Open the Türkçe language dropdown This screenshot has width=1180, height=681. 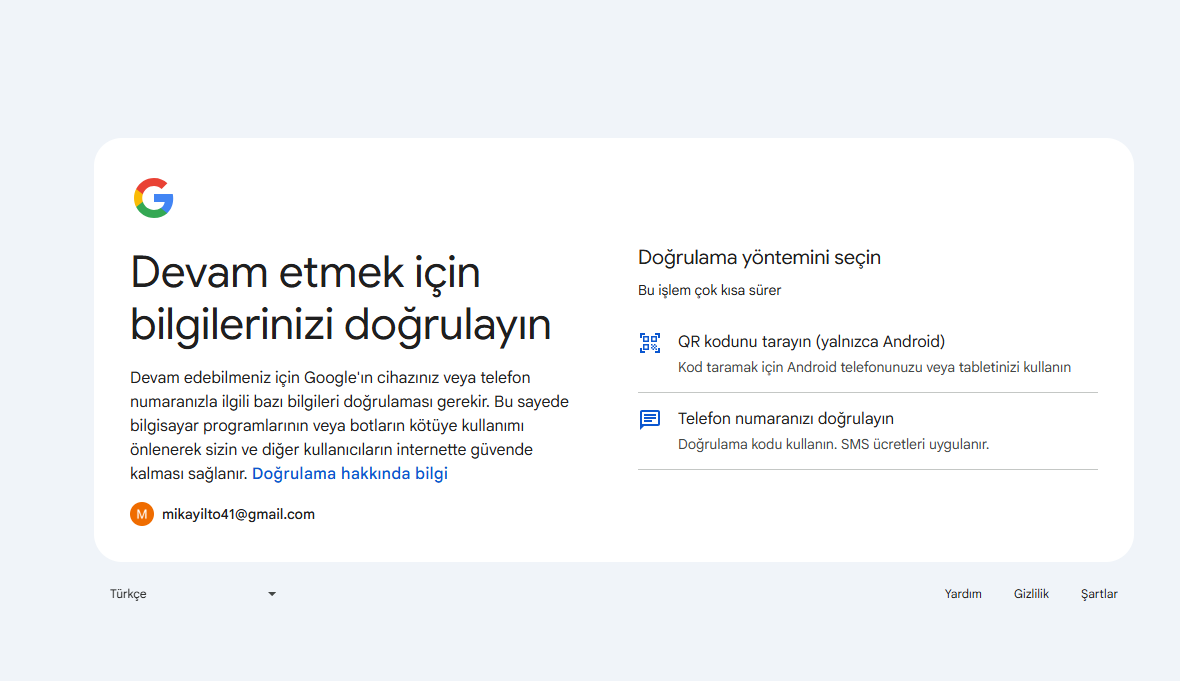point(193,594)
